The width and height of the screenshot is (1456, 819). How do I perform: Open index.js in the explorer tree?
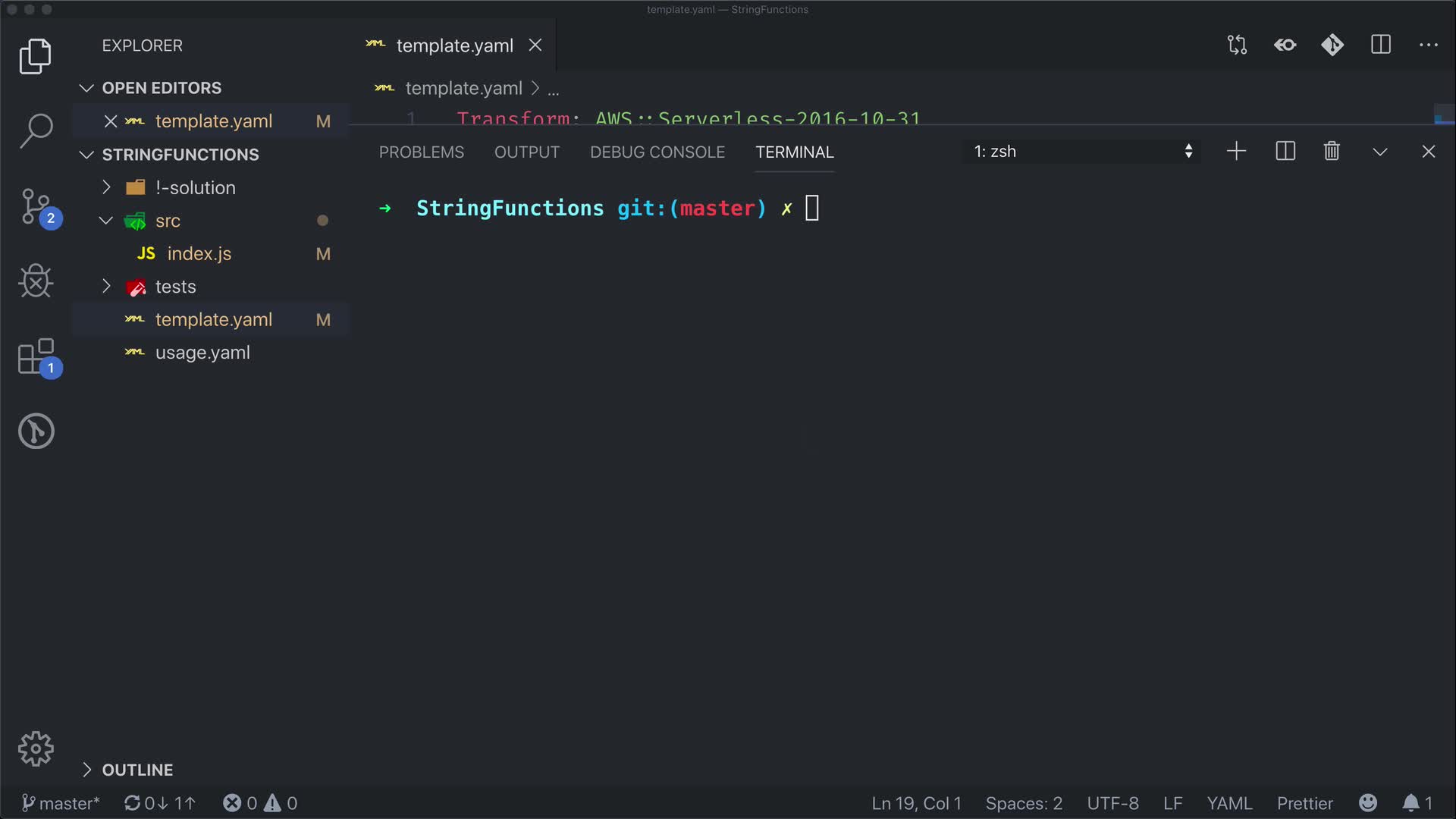pos(199,254)
